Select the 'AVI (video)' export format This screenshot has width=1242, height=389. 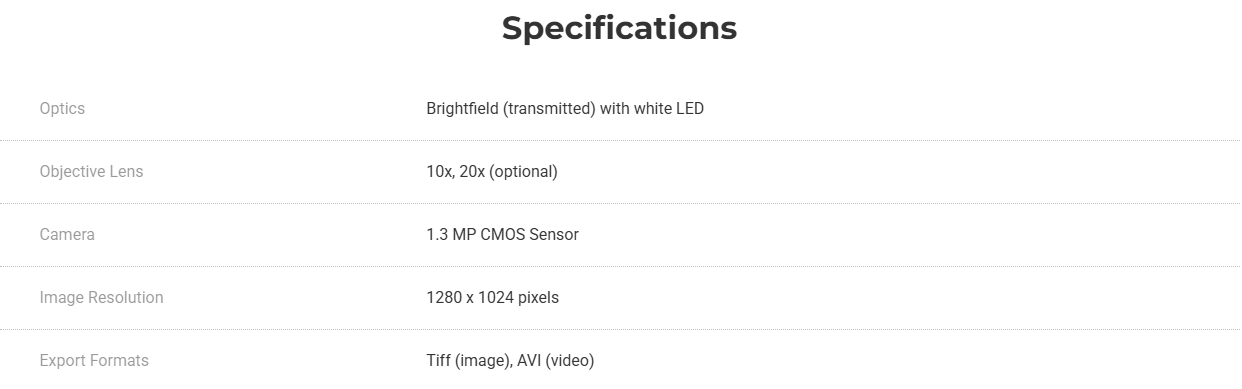click(556, 360)
